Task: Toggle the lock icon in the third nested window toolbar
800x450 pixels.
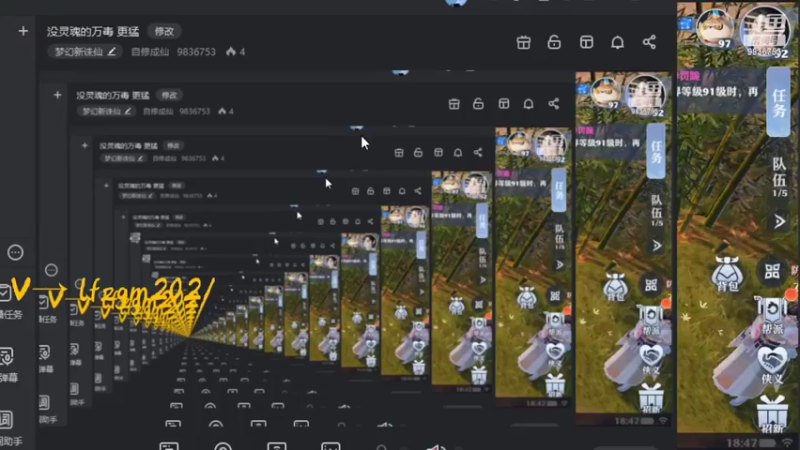Action: tap(418, 153)
